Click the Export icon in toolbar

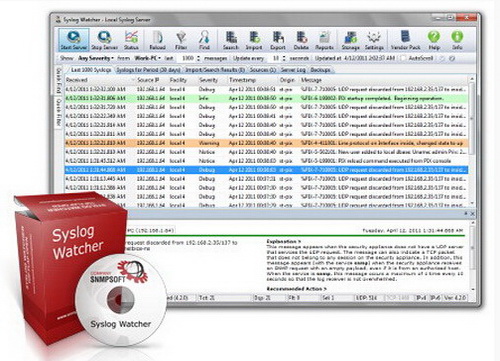[x=278, y=40]
